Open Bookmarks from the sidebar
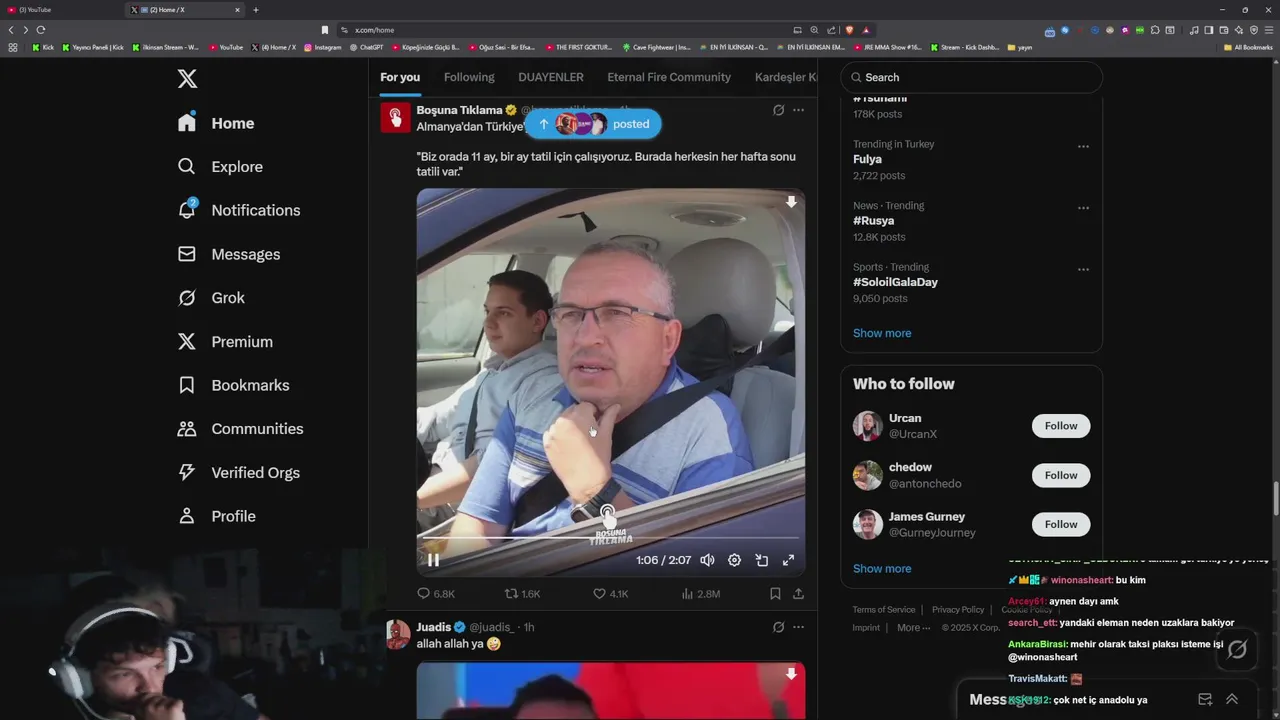The height and width of the screenshot is (720, 1280). pyautogui.click(x=233, y=385)
